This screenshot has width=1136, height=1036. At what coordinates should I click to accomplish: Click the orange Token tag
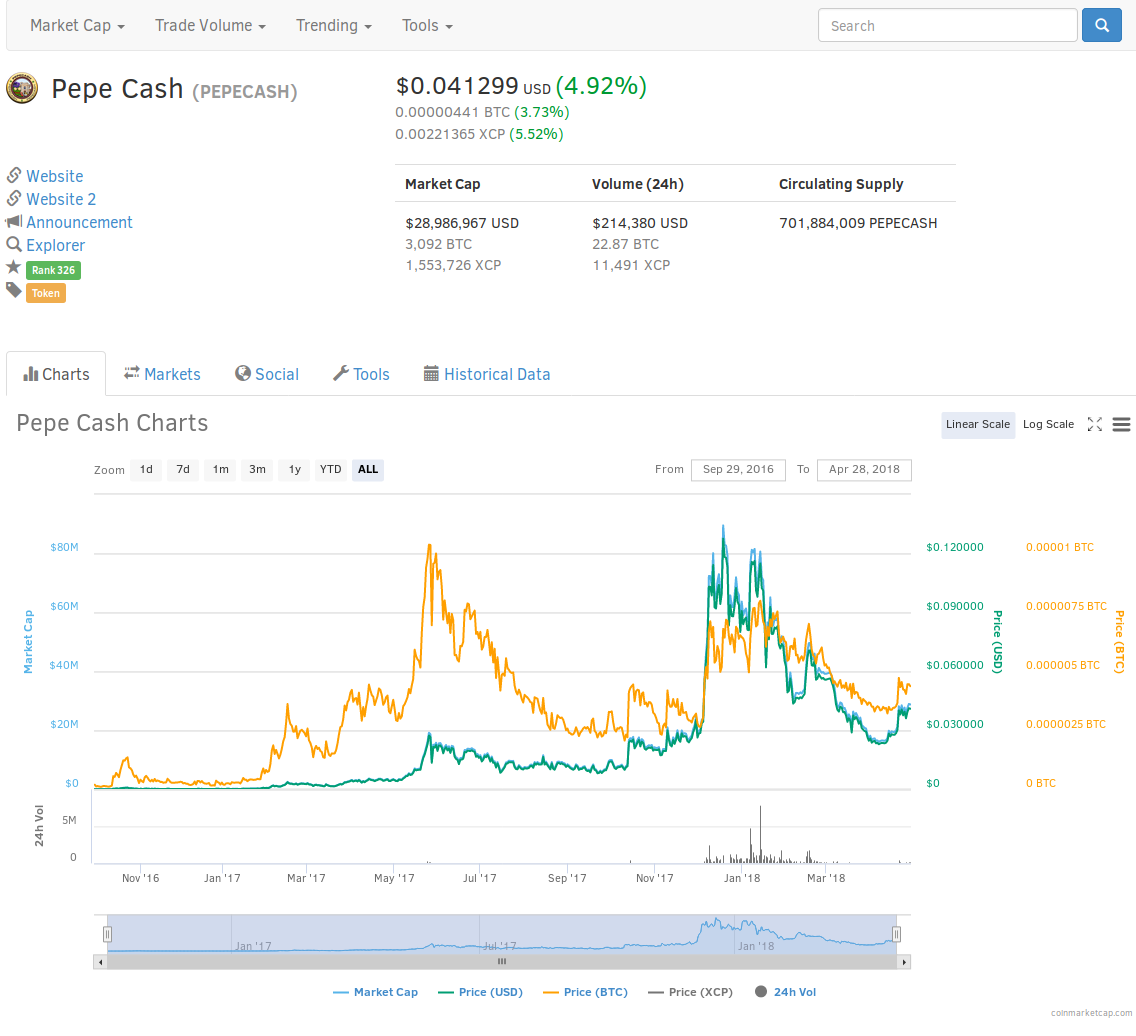46,293
